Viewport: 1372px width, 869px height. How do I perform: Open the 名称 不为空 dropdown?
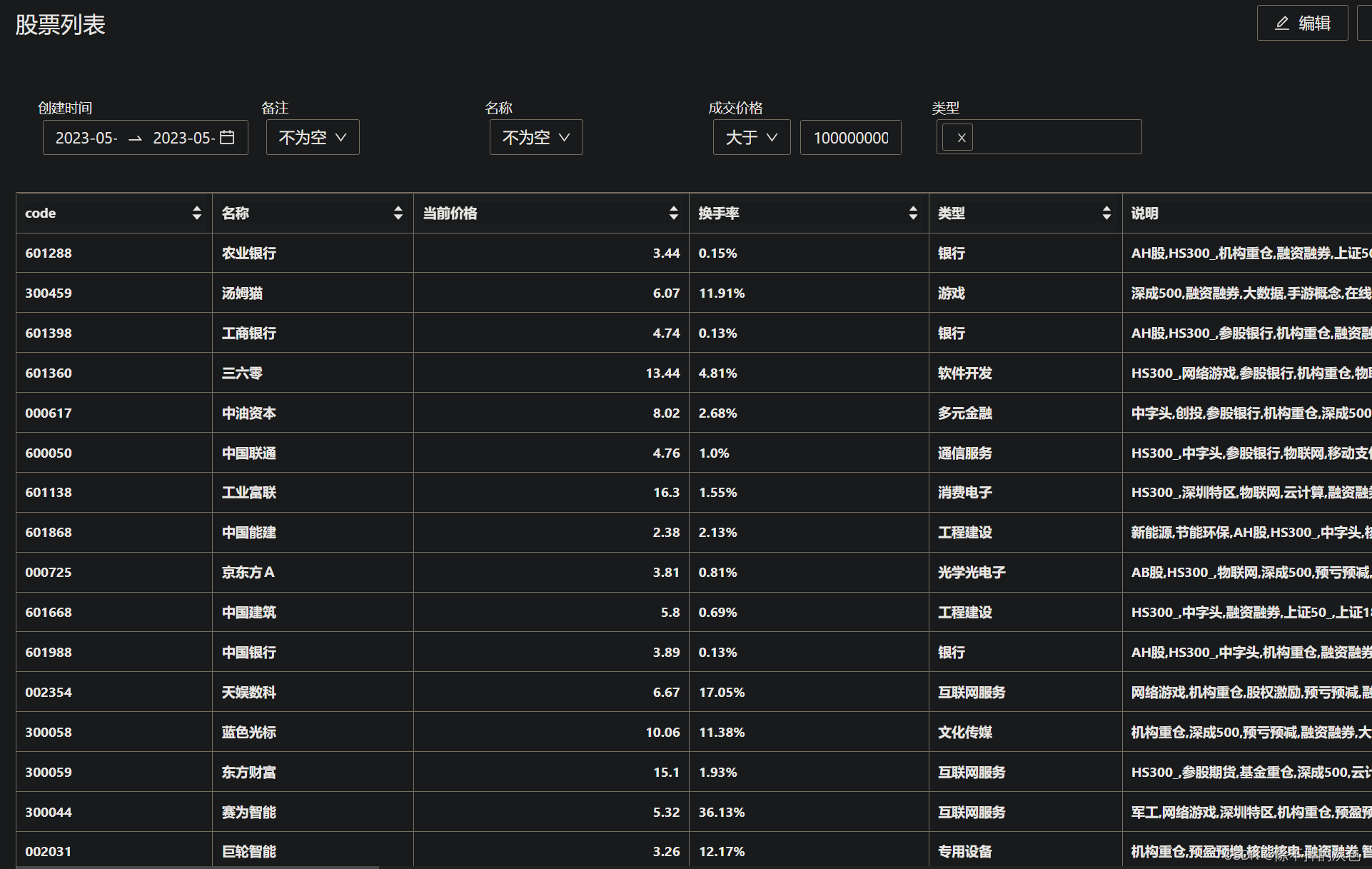click(x=535, y=137)
